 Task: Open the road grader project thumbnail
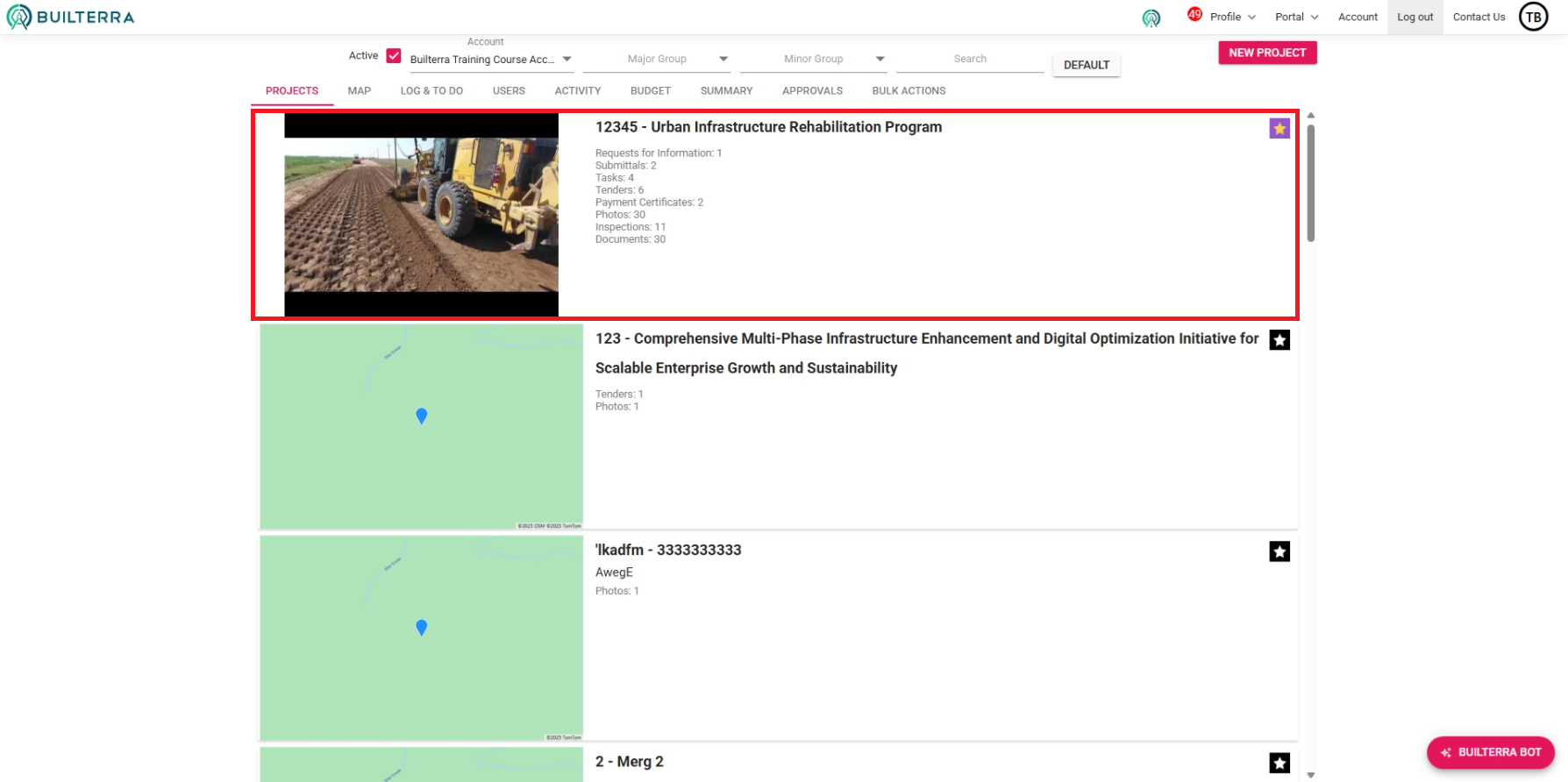click(x=421, y=215)
